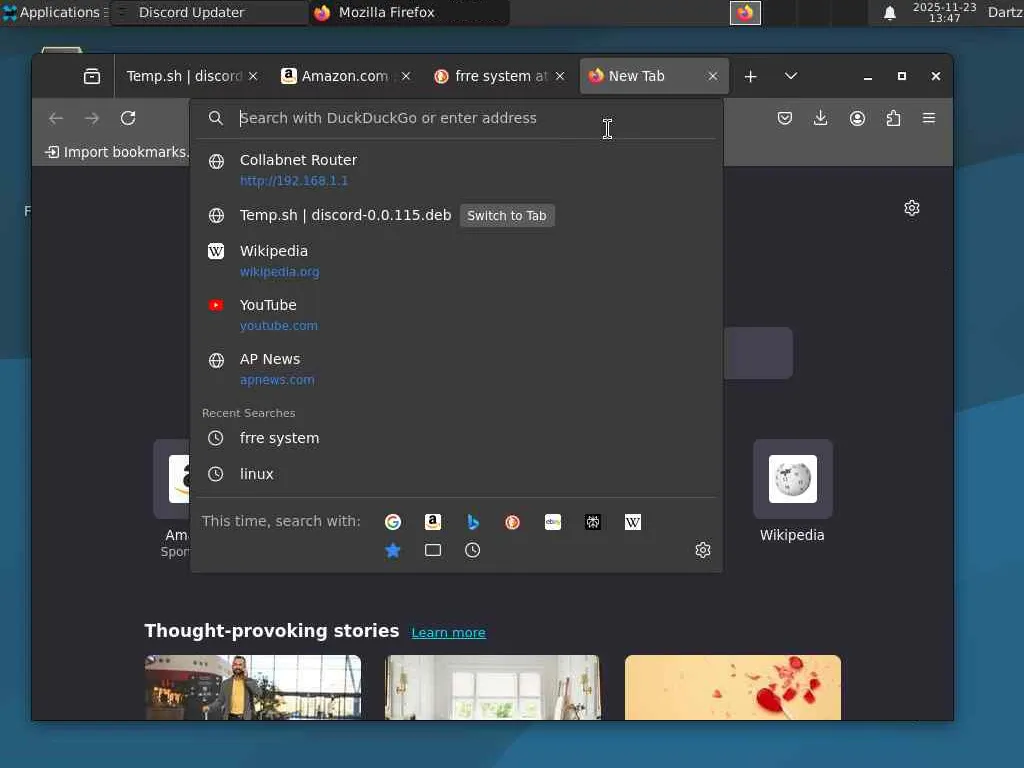Click the Switch to Tab button
The height and width of the screenshot is (768, 1024).
point(507,216)
